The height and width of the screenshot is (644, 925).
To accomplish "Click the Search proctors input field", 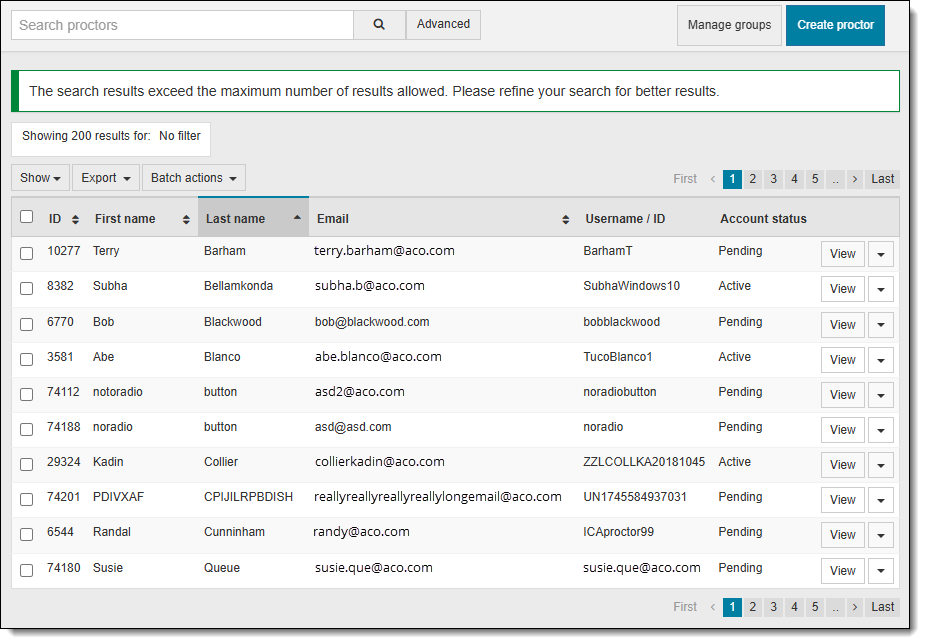I will tap(182, 25).
